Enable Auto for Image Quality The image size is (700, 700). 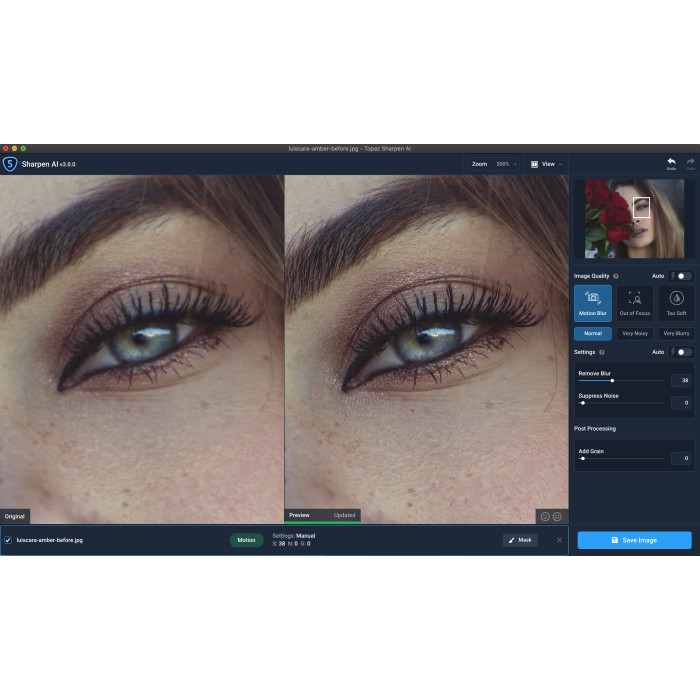coord(683,276)
